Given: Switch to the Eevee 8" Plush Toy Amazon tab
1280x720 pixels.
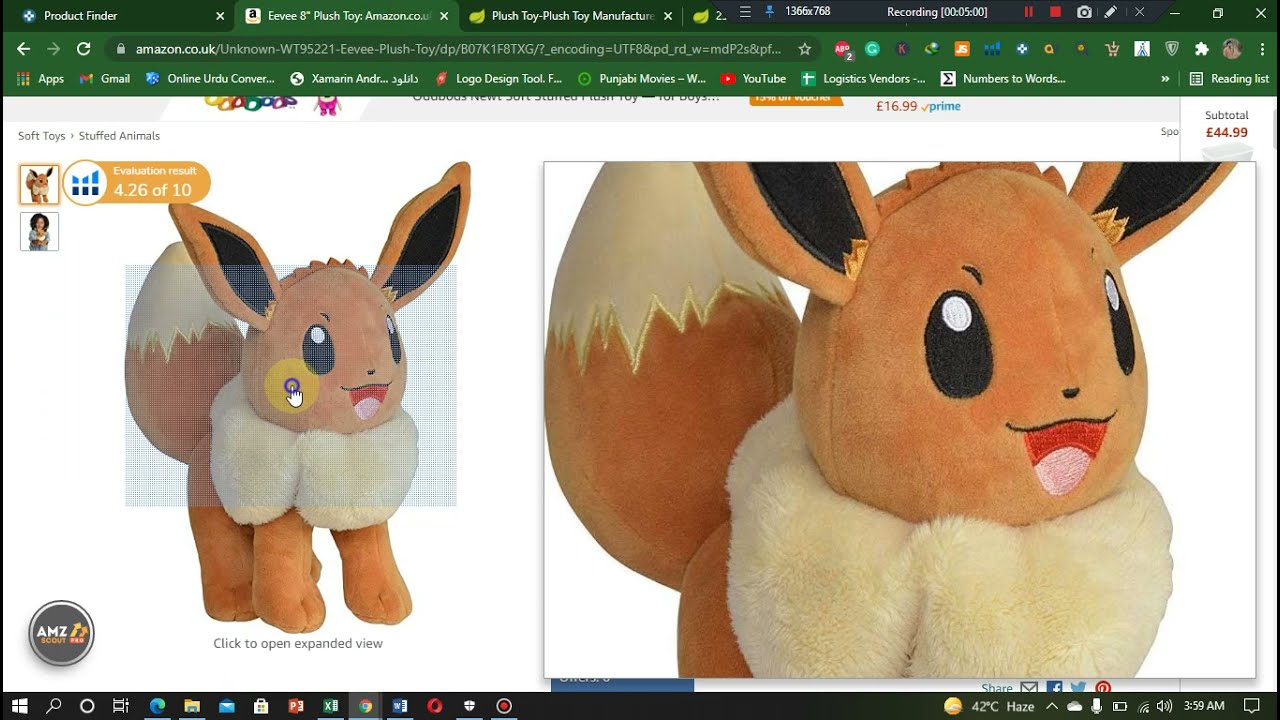Looking at the screenshot, I should (348, 16).
